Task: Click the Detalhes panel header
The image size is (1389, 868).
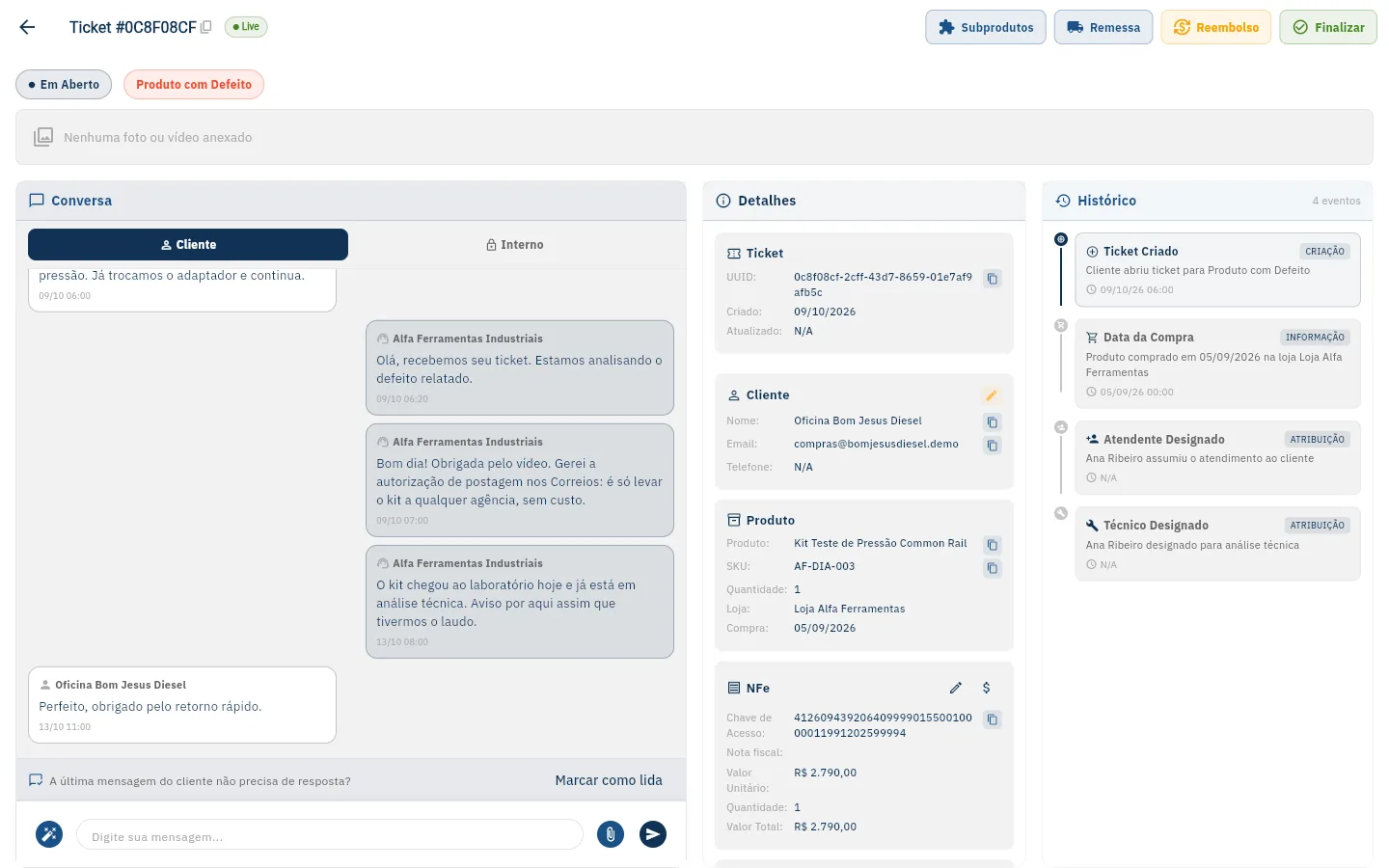Action: [864, 201]
